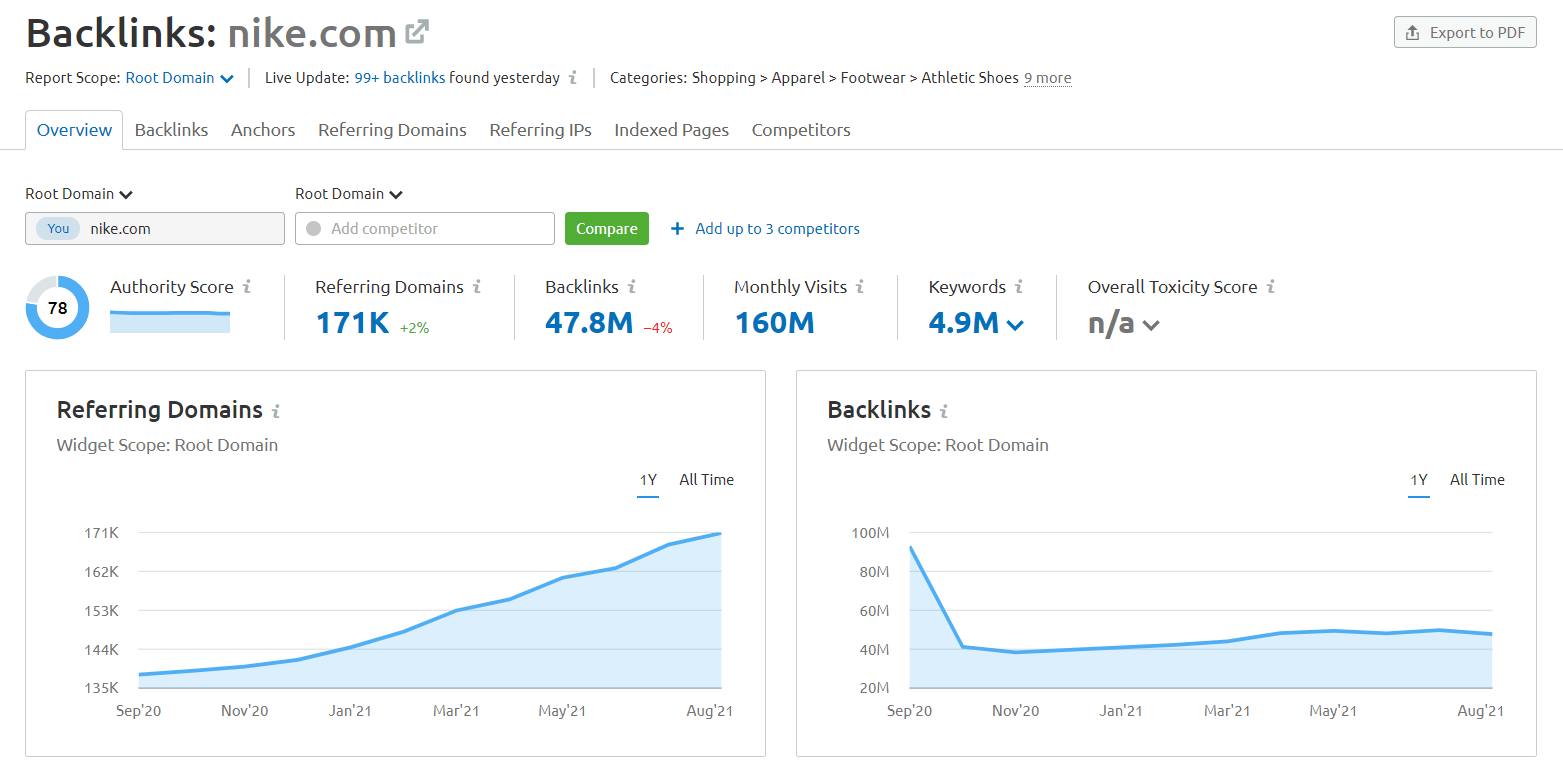Select 1Y range on Backlinks chart
The width and height of the screenshot is (1563, 775).
point(1418,480)
